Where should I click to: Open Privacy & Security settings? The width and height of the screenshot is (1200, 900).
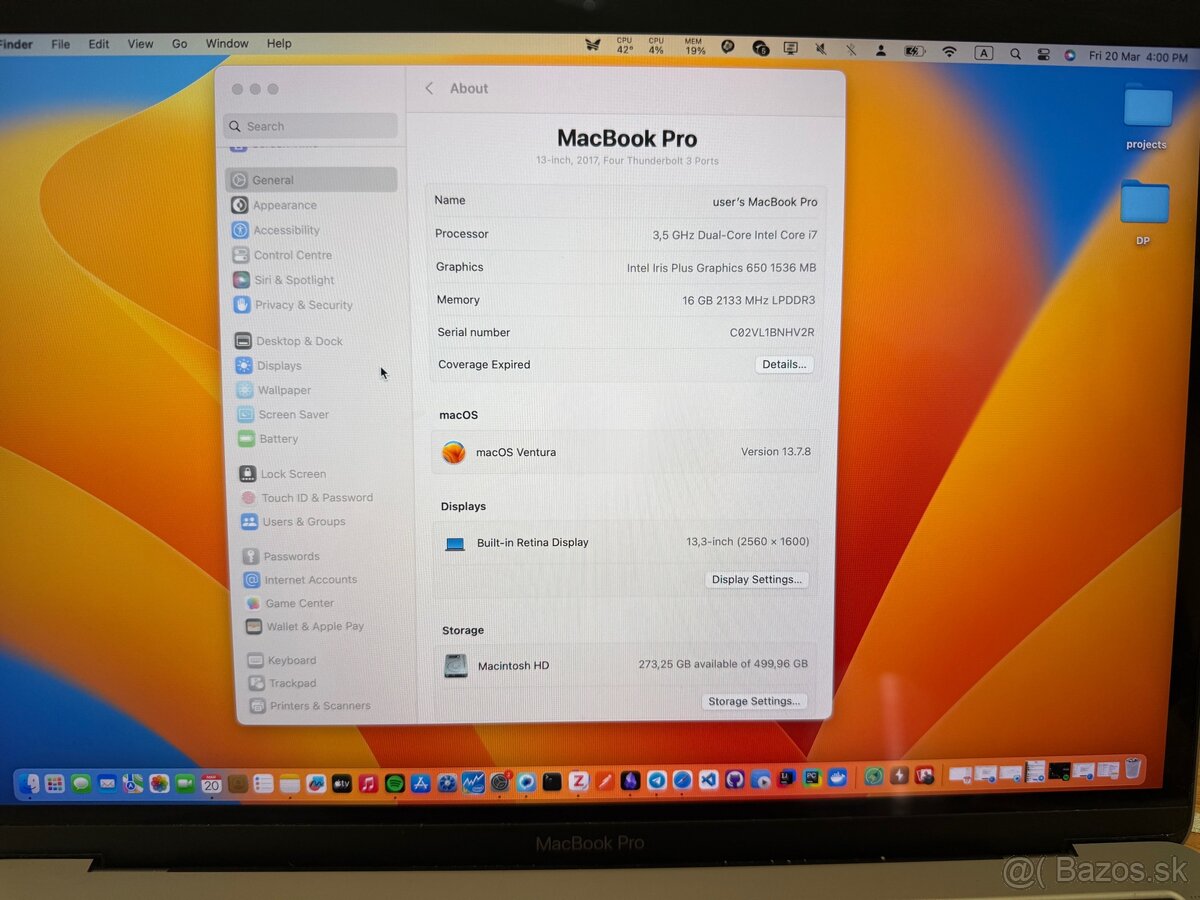pos(303,305)
